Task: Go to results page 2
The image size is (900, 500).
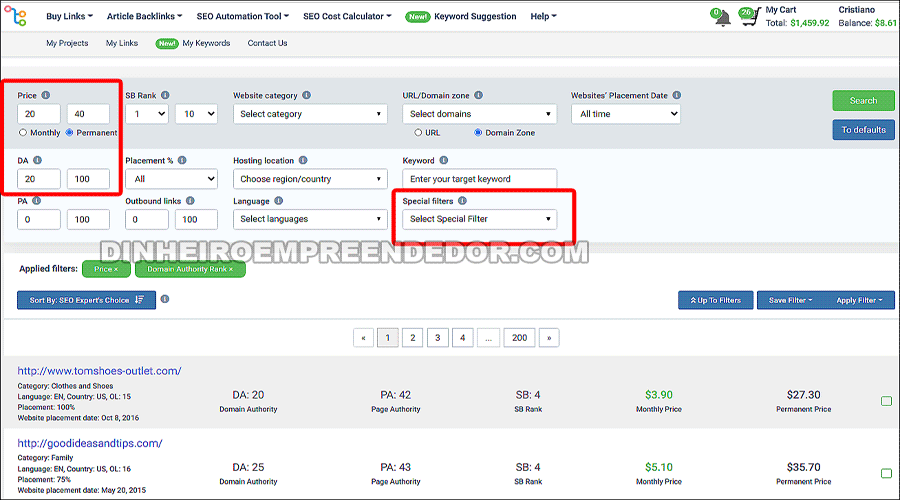Action: [x=412, y=338]
